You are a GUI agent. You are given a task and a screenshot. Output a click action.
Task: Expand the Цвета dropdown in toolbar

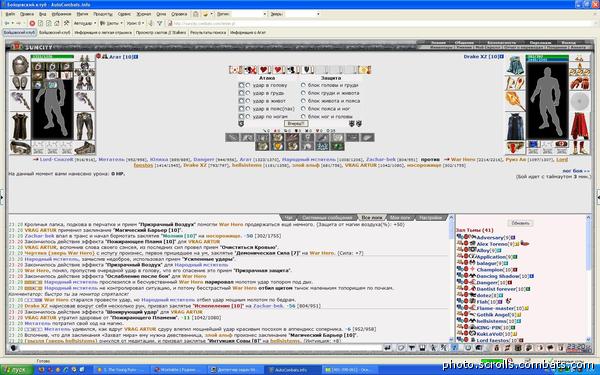[111, 23]
